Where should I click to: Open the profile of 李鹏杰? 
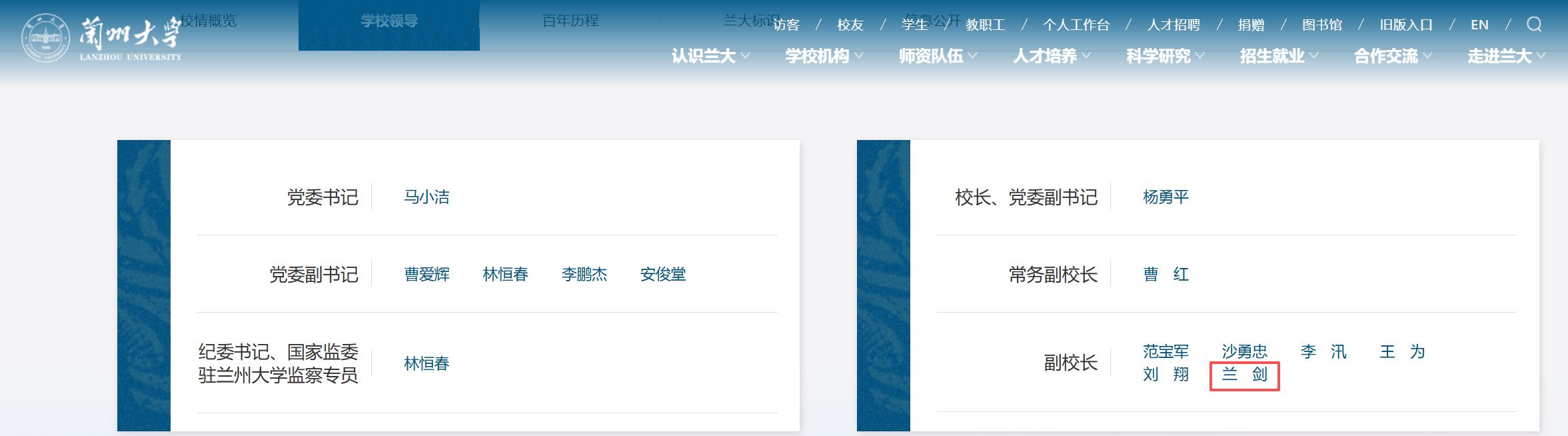coord(584,274)
